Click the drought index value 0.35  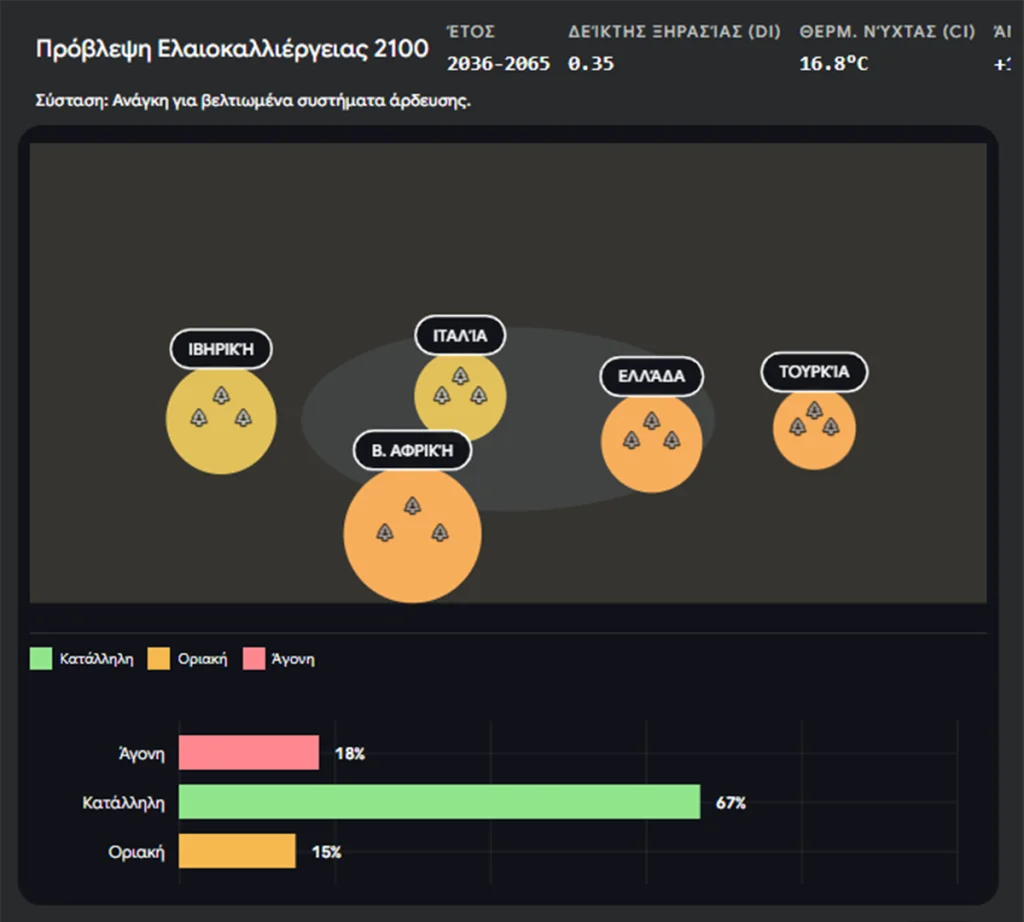(591, 63)
